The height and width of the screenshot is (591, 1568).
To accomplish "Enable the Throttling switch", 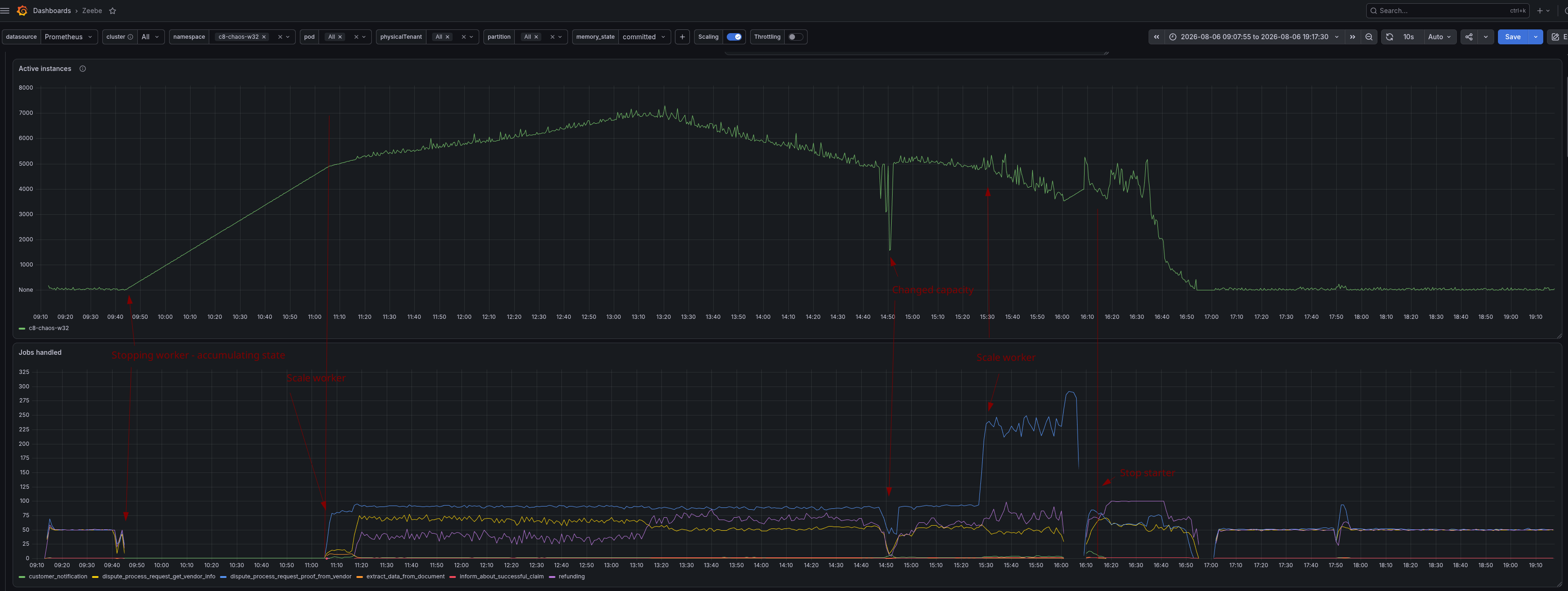I will [795, 37].
